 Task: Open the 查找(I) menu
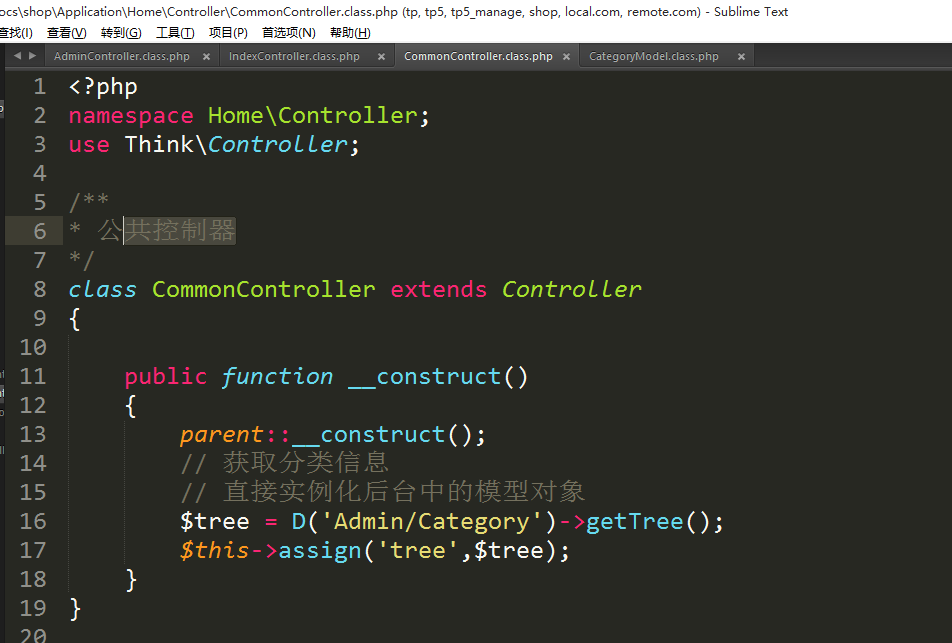pyautogui.click(x=14, y=33)
